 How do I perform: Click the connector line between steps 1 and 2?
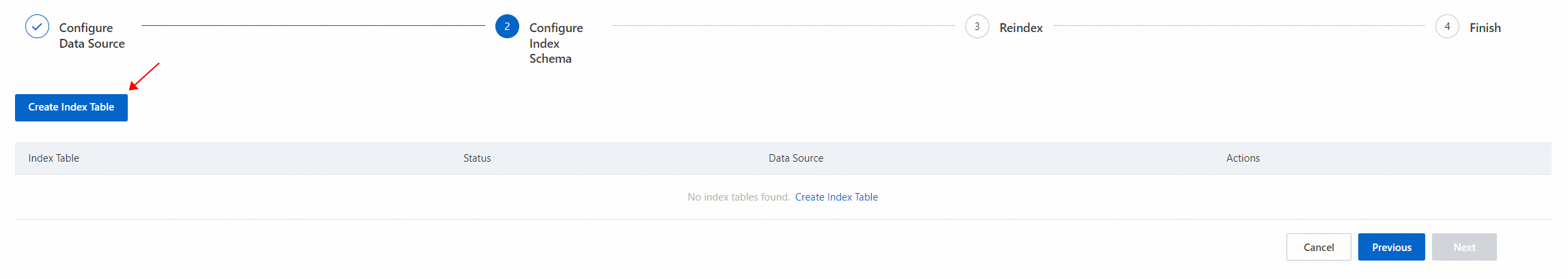(313, 26)
